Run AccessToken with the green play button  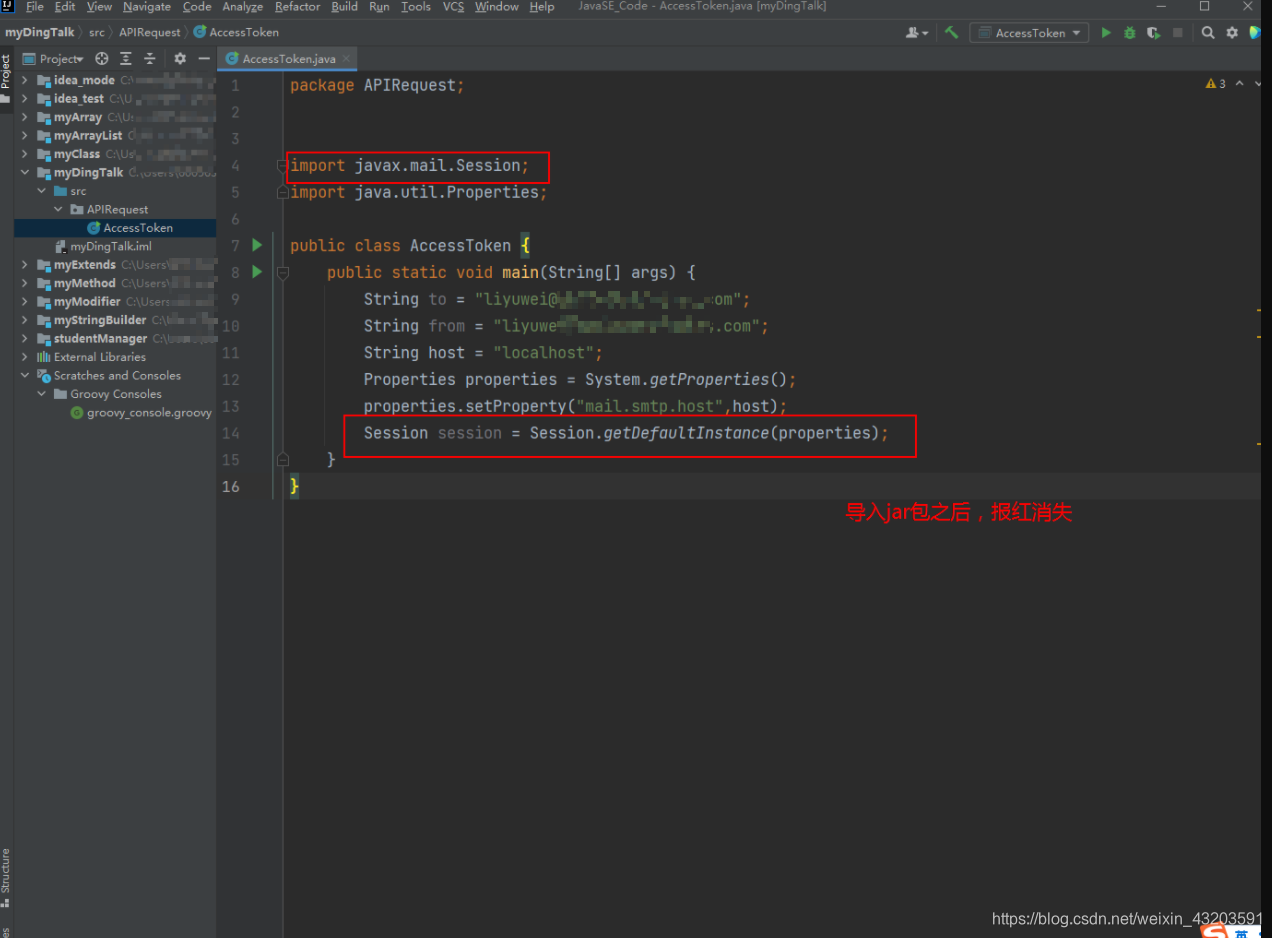point(1106,33)
